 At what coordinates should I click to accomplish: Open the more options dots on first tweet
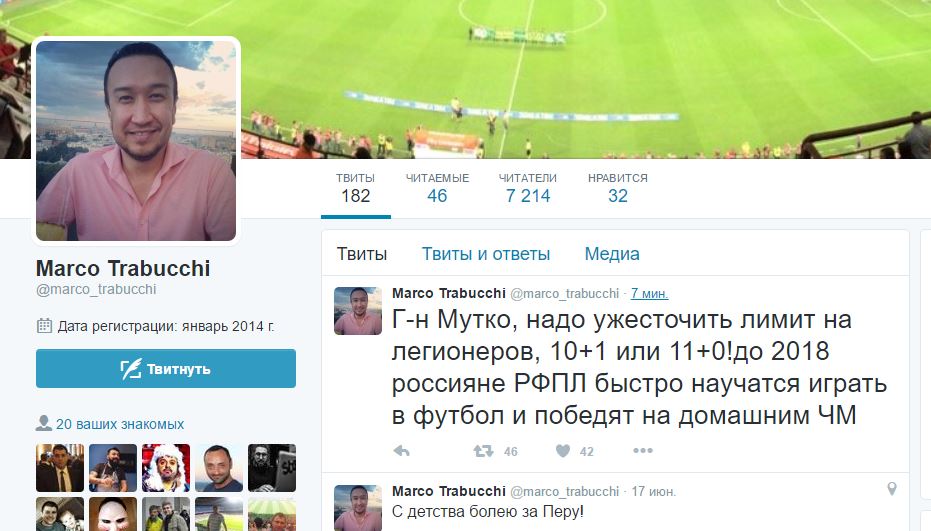(642, 451)
